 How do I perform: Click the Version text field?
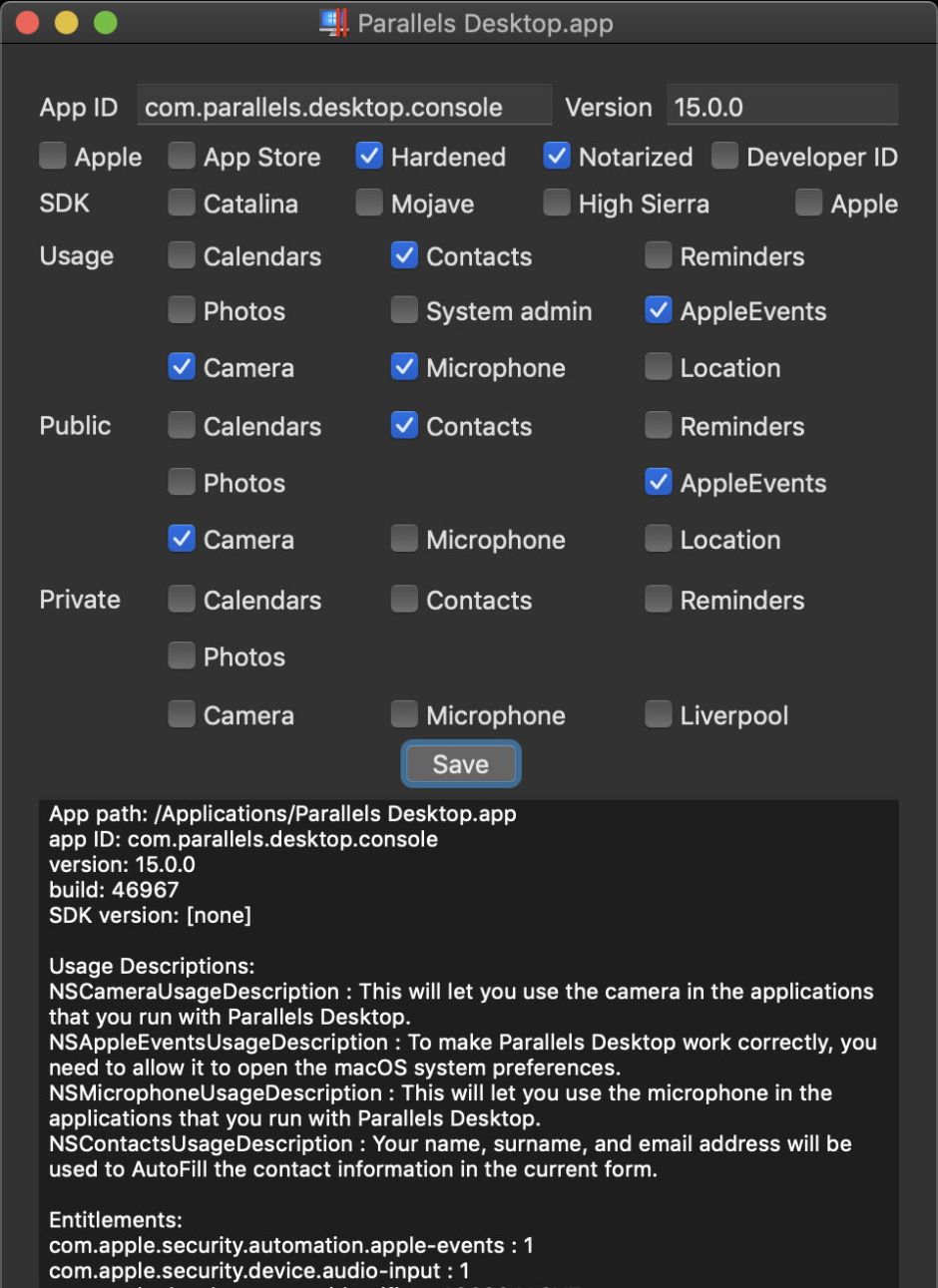pos(781,107)
